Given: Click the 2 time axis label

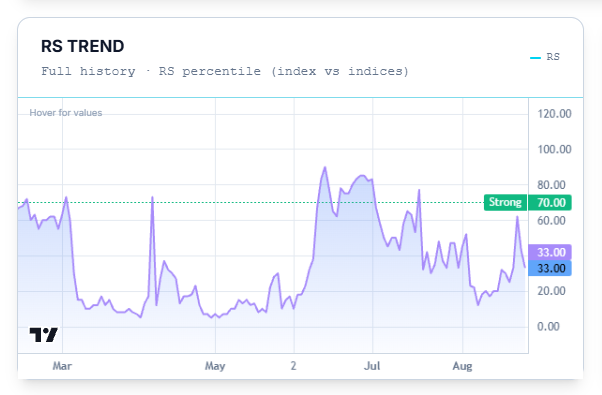Looking at the screenshot, I should [293, 366].
